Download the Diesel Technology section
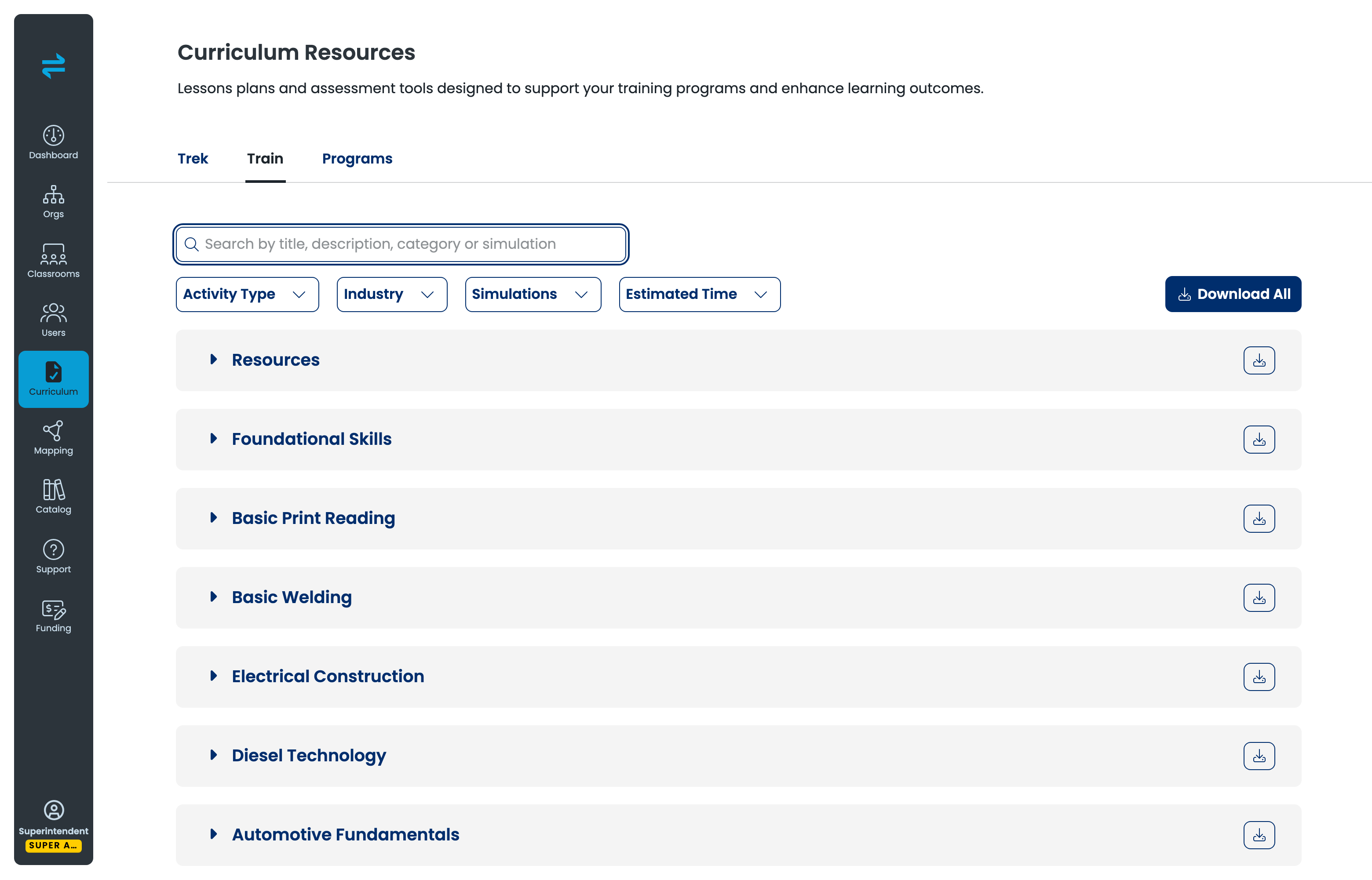The height and width of the screenshot is (880, 1372). 1259,756
